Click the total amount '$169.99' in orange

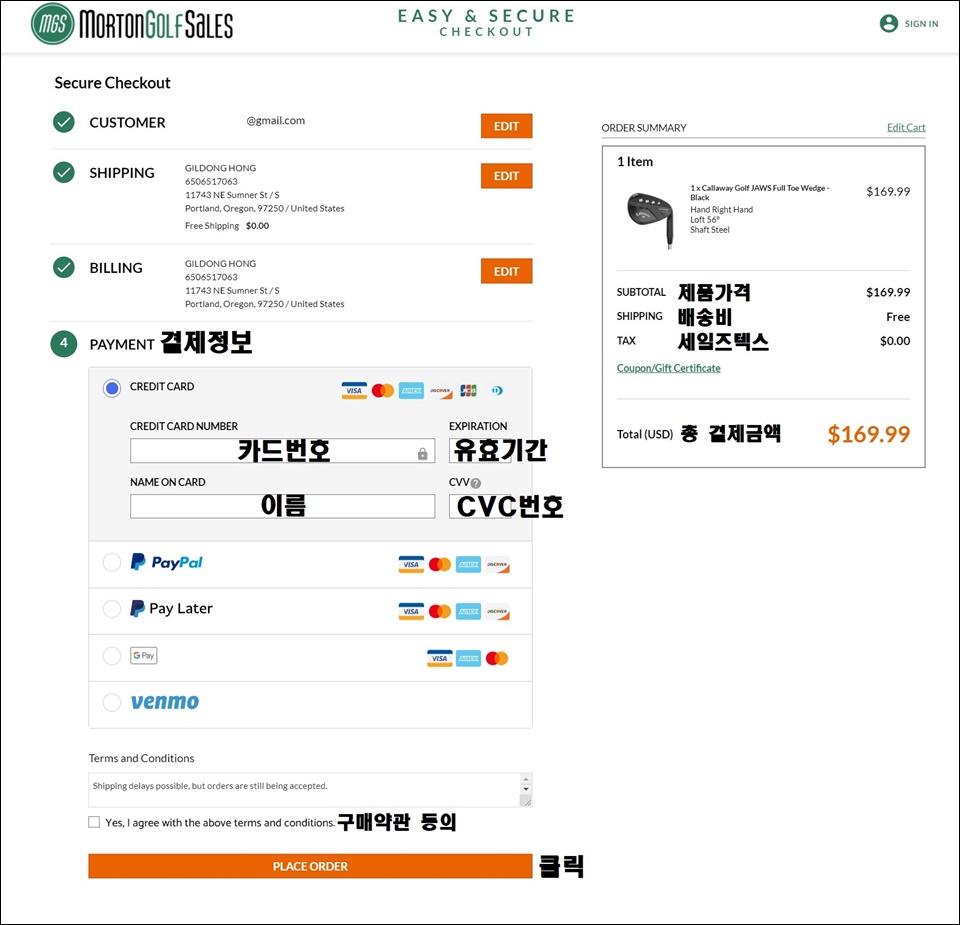coord(868,435)
